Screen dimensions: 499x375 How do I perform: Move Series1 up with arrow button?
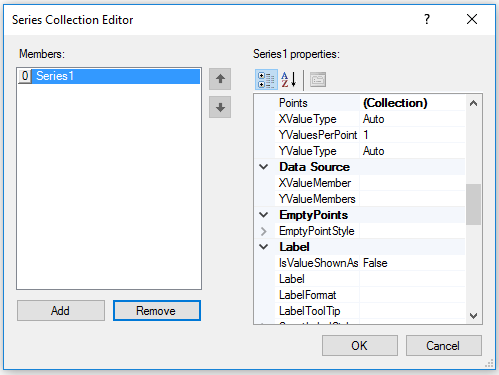(x=220, y=79)
